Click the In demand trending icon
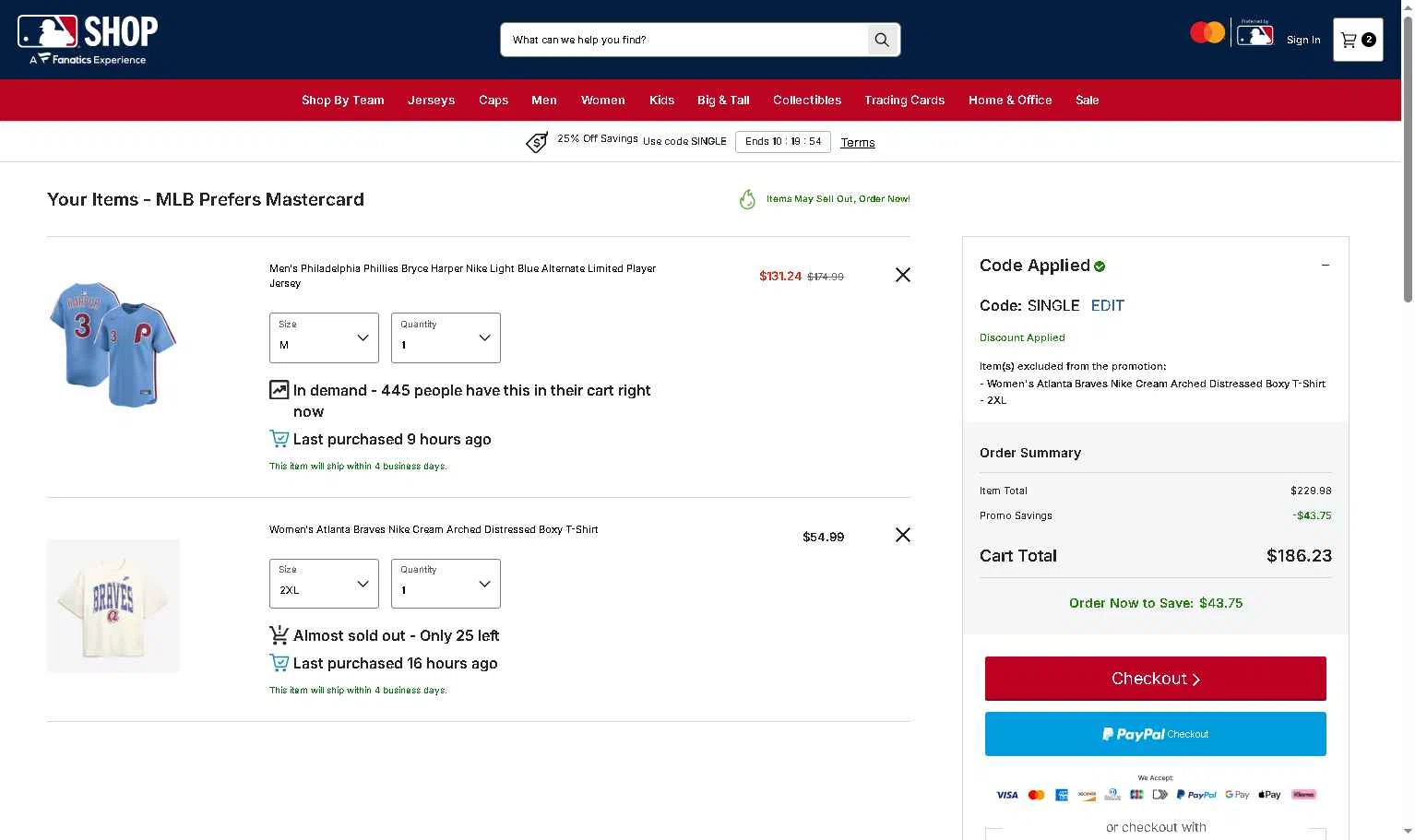The image size is (1415, 840). pos(279,390)
